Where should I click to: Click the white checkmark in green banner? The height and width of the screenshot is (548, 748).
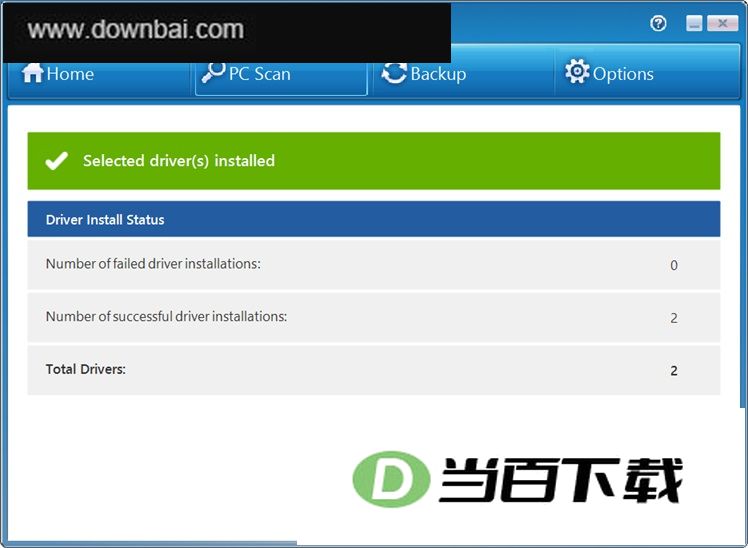tap(56, 161)
